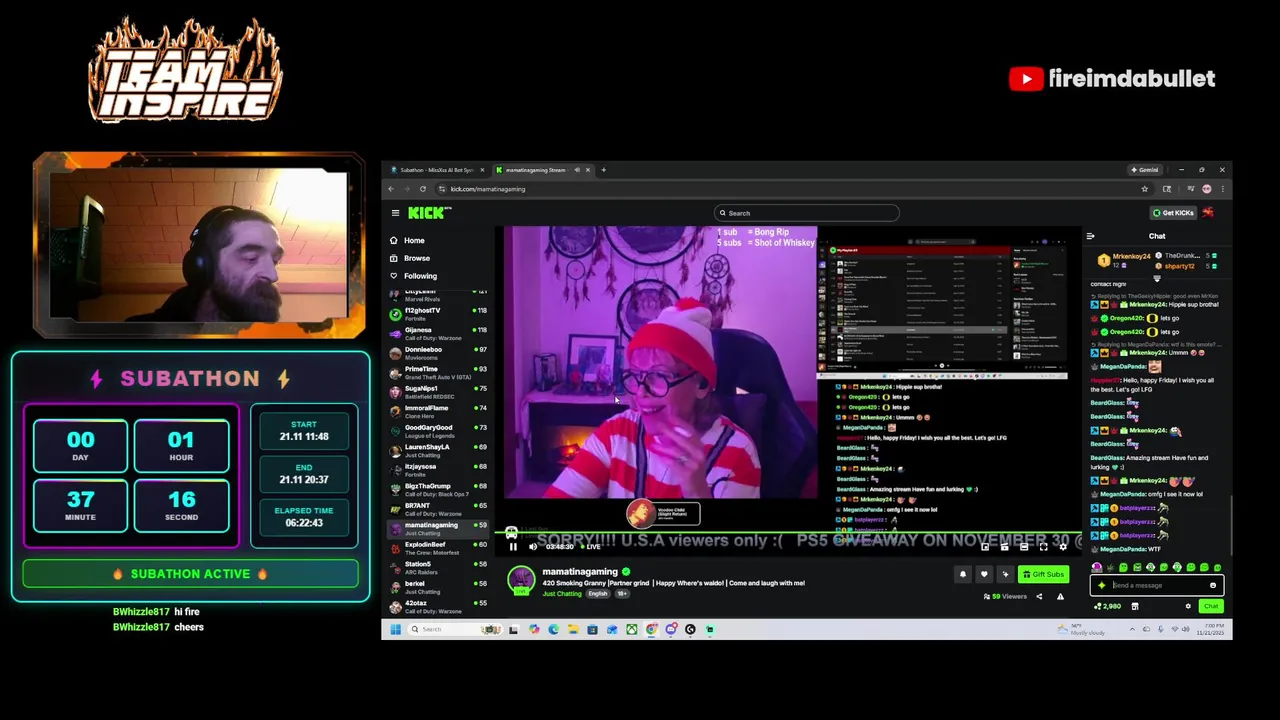Open File Explorer from the taskbar
This screenshot has height=720, width=1280.
pos(573,629)
